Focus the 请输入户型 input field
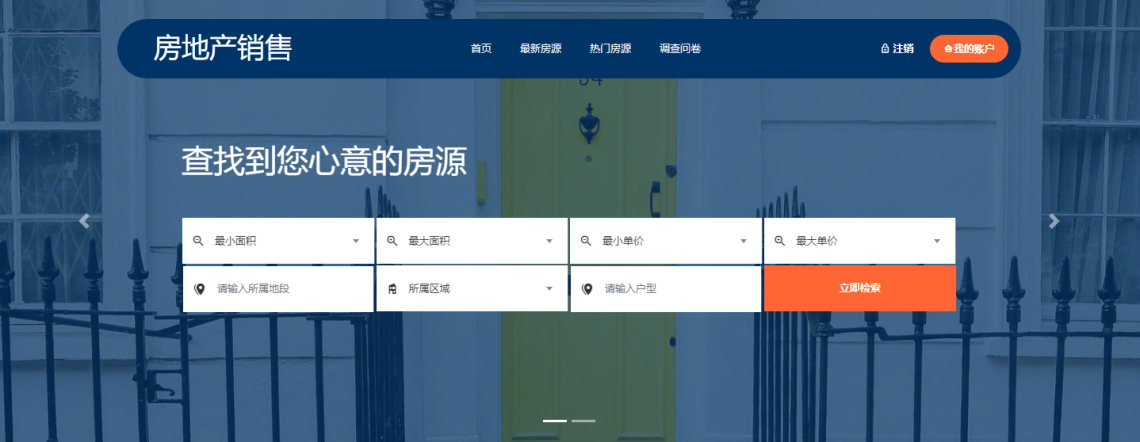The height and width of the screenshot is (442, 1140). (x=665, y=289)
